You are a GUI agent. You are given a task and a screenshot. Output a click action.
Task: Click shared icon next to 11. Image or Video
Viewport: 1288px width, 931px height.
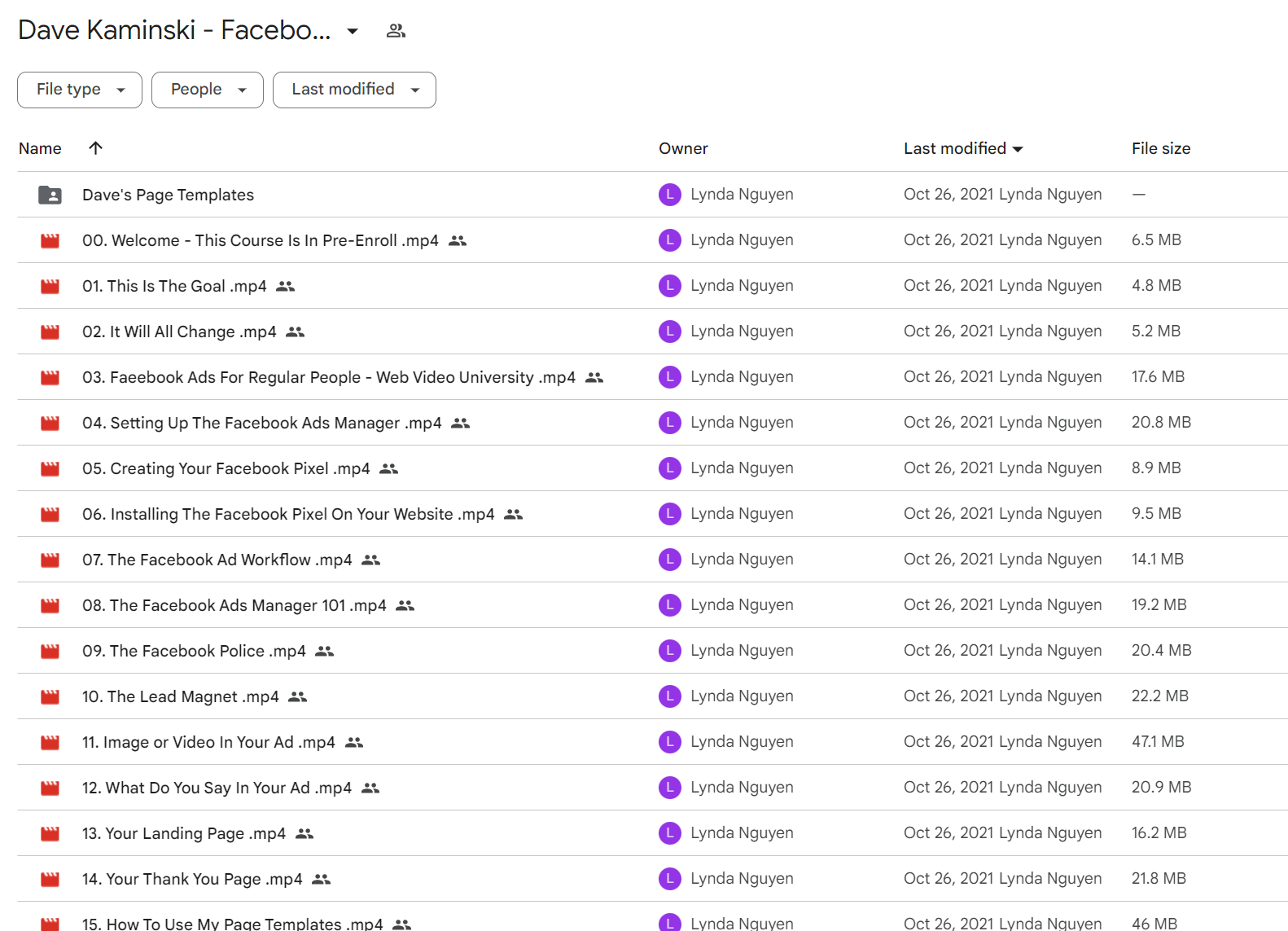click(354, 742)
